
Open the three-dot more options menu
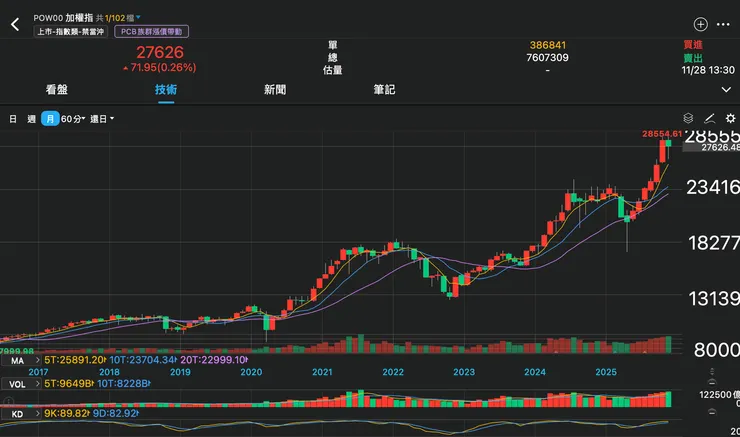pos(723,24)
